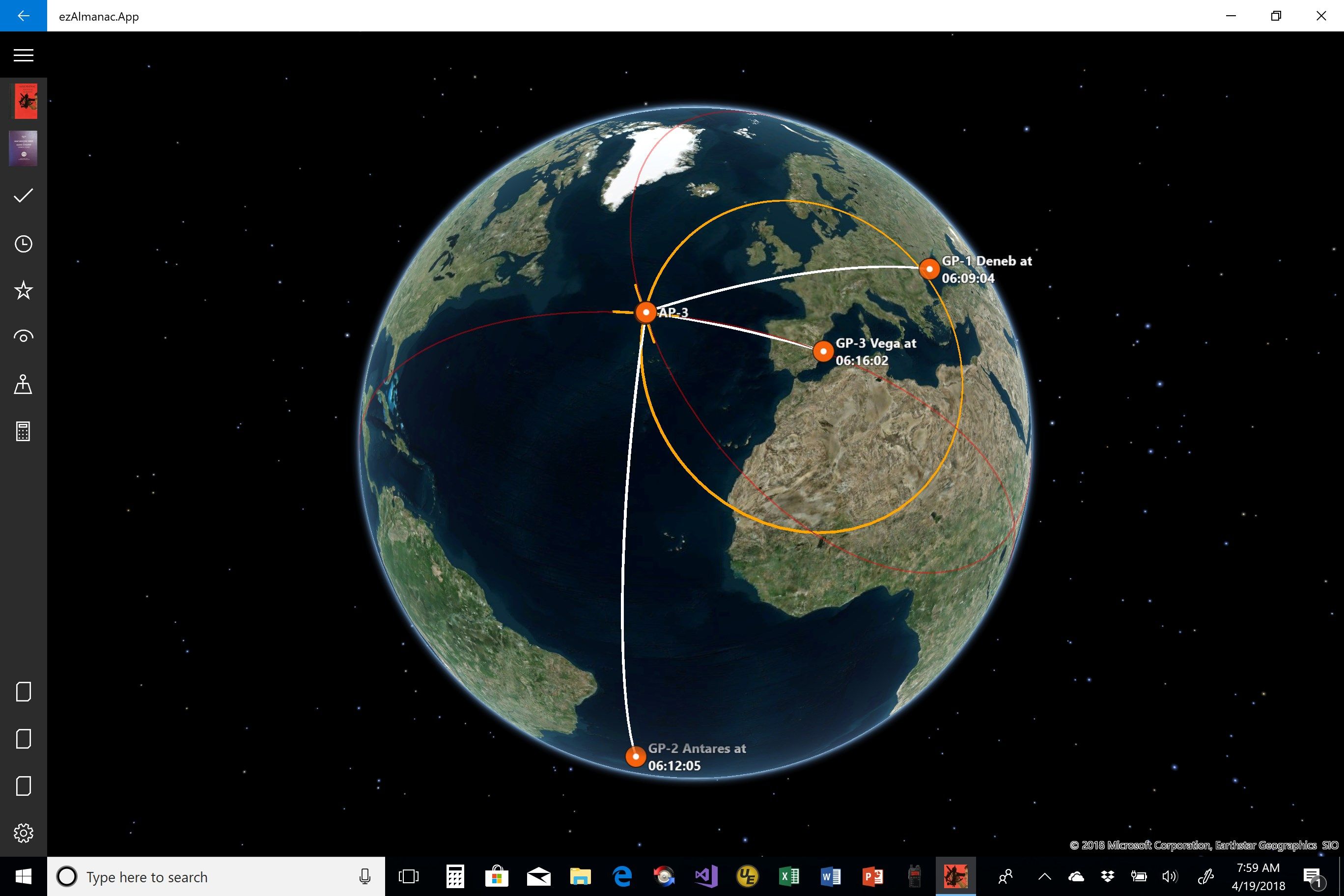Image resolution: width=1344 pixels, height=896 pixels.
Task: Expand the almanac data options
Action: 23,56
